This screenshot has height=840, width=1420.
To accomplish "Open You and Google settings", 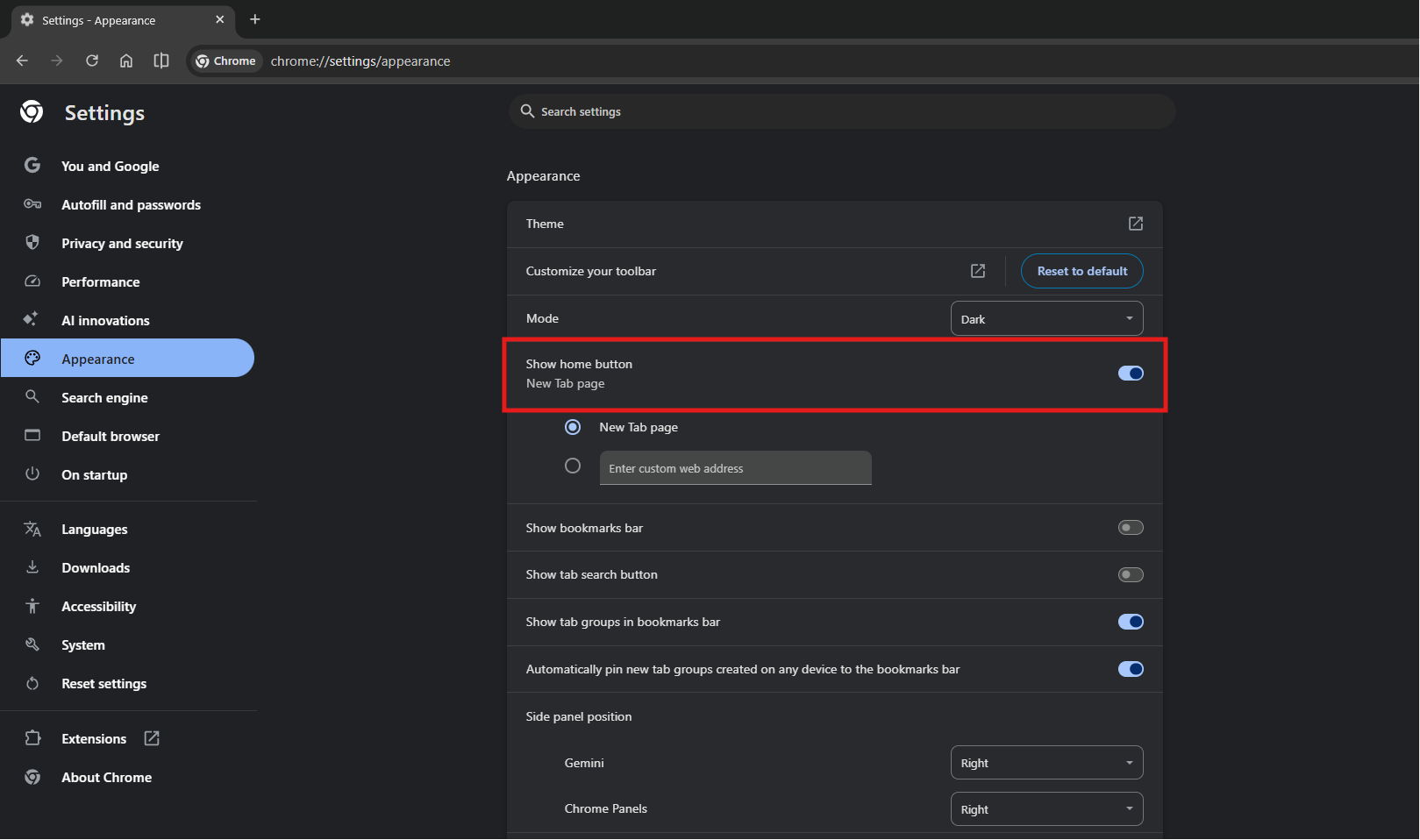I will pos(111,167).
